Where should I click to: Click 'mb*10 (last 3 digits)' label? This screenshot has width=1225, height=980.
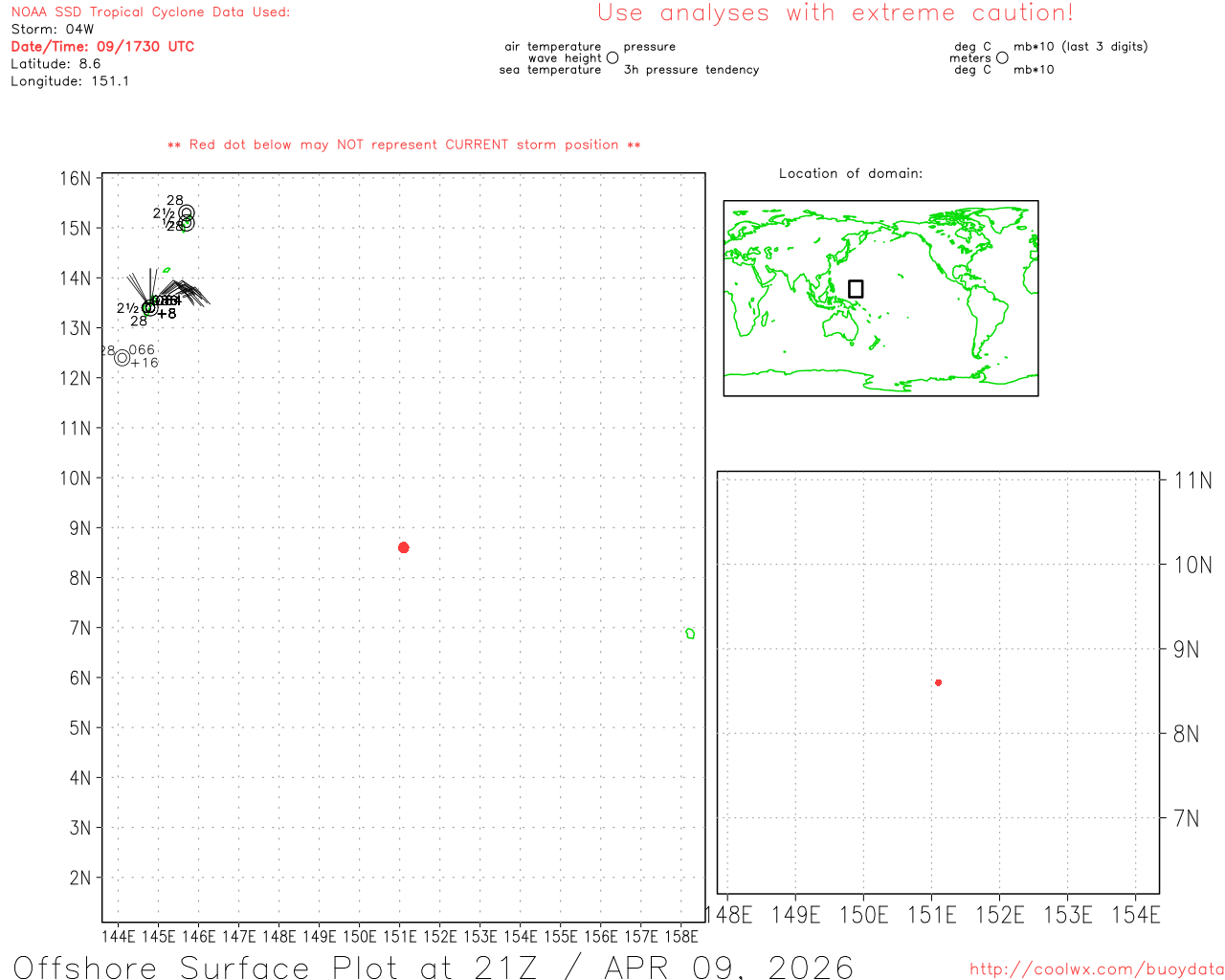coord(1080,47)
